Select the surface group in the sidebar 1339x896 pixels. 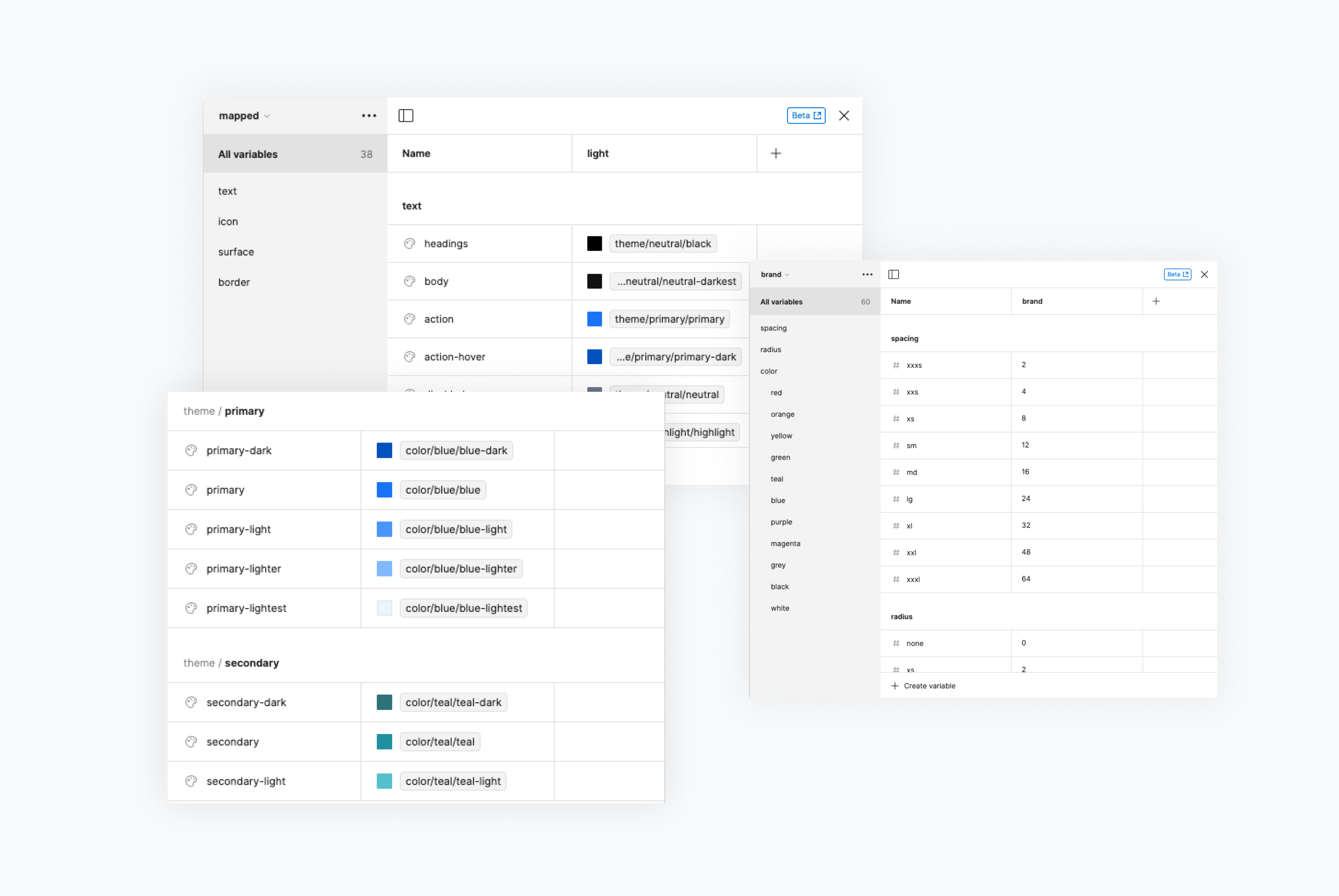(236, 252)
